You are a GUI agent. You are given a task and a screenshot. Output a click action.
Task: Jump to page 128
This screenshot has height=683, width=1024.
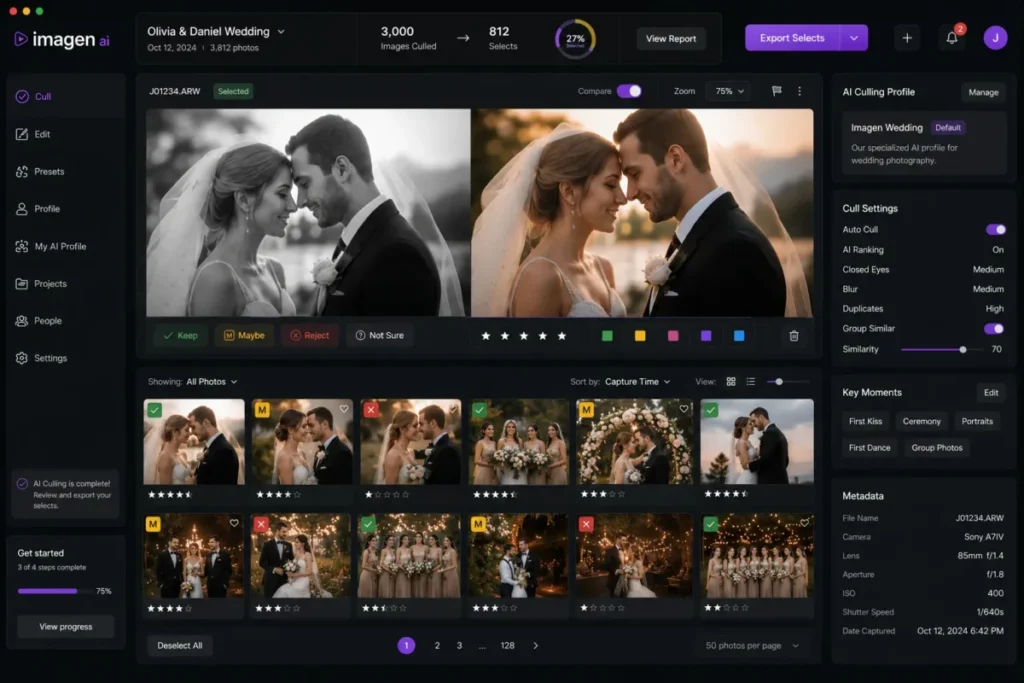(x=507, y=645)
